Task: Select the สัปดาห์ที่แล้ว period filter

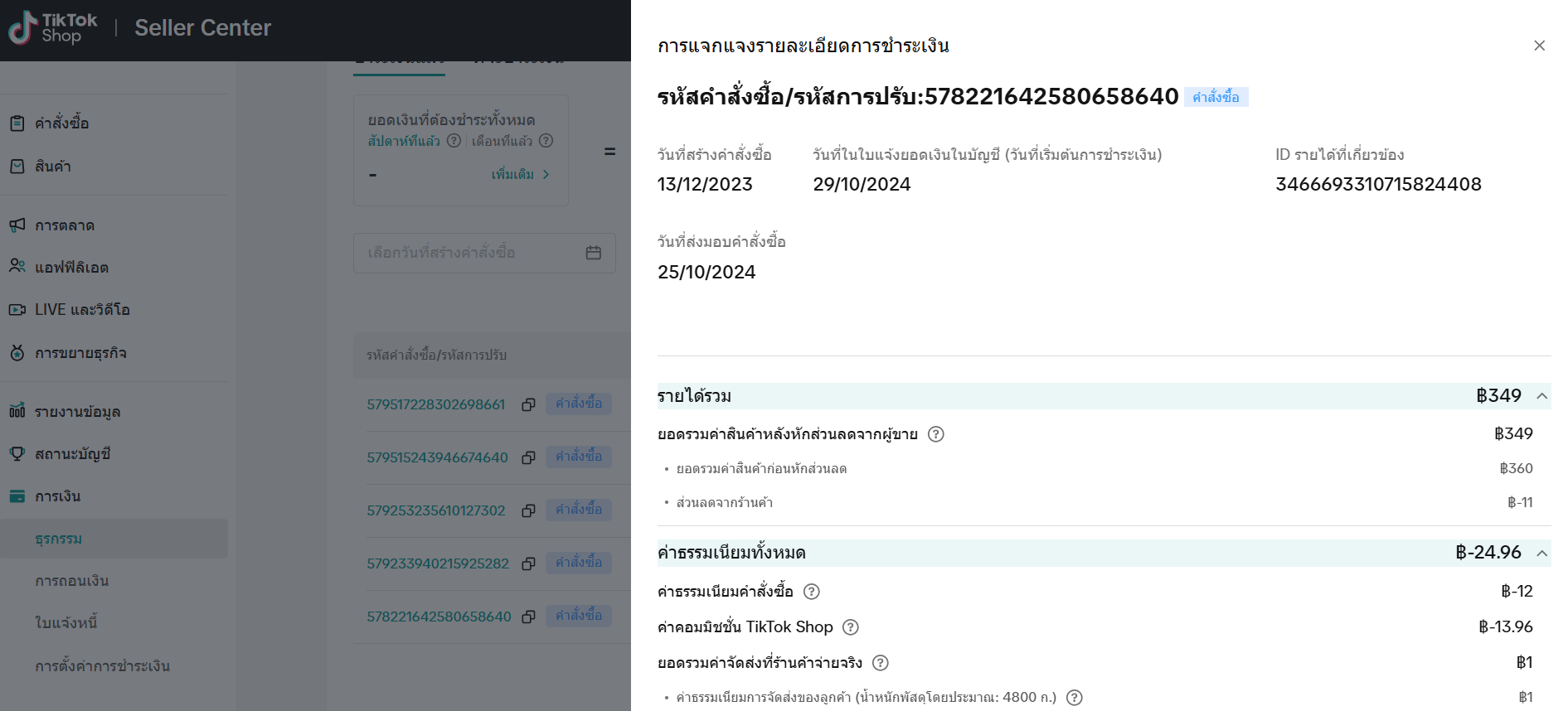Action: tap(404, 141)
